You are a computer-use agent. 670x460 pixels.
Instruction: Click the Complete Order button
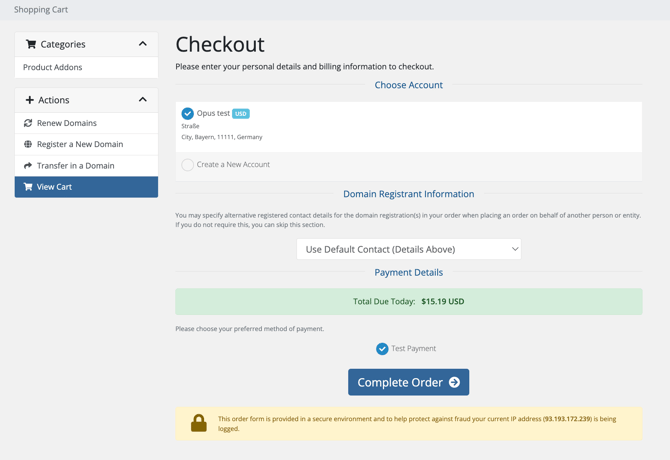click(x=408, y=382)
